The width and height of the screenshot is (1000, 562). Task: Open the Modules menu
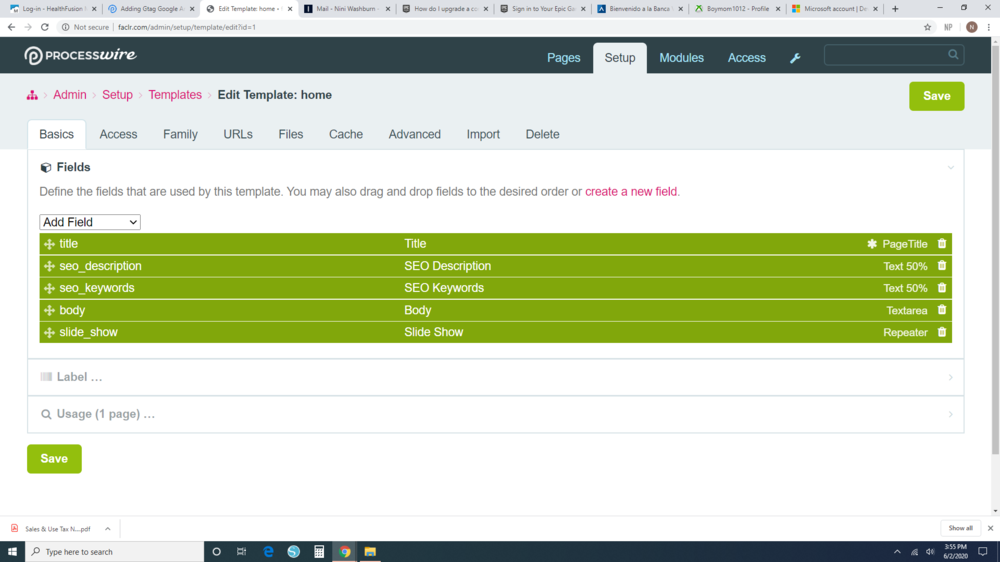pos(681,58)
